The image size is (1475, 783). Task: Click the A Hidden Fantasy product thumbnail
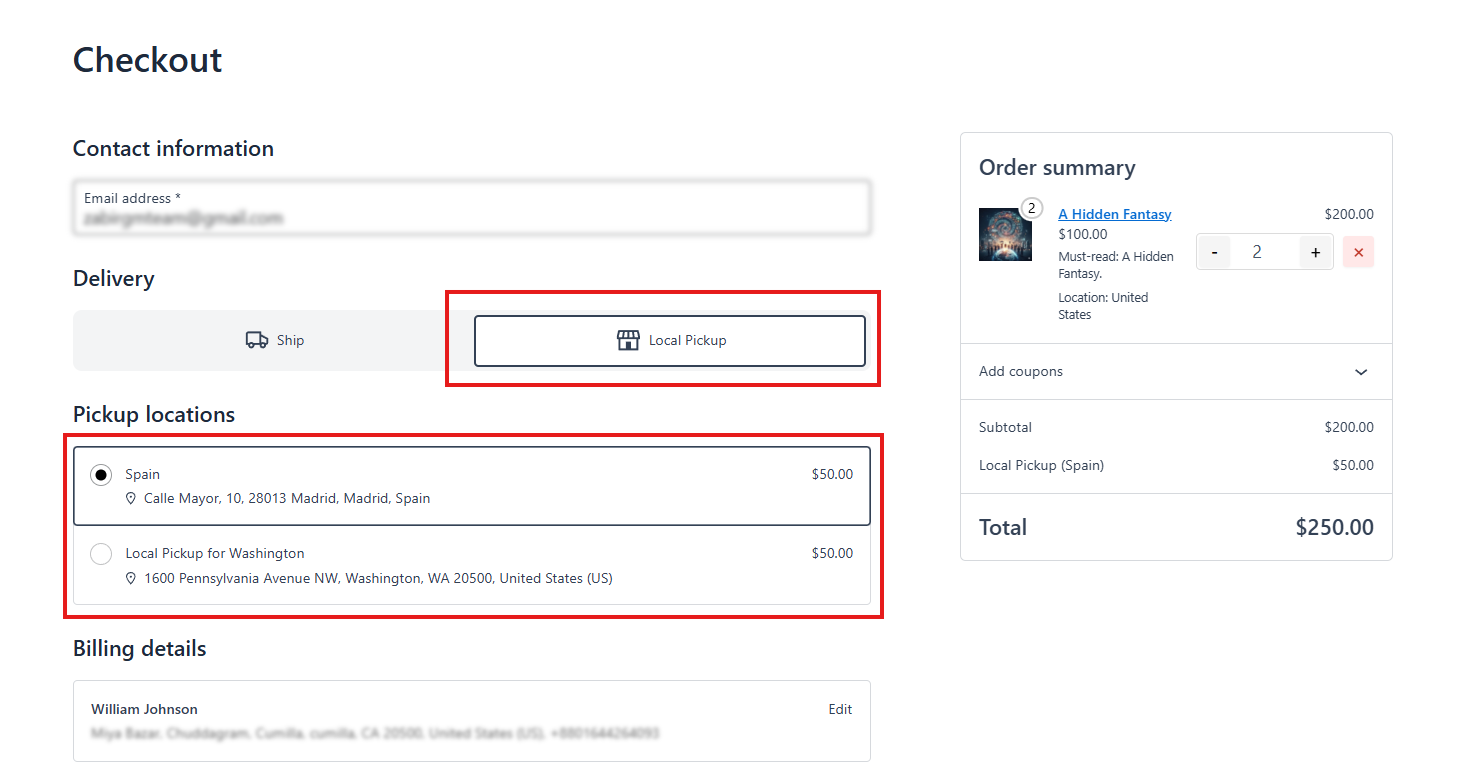[1004, 235]
